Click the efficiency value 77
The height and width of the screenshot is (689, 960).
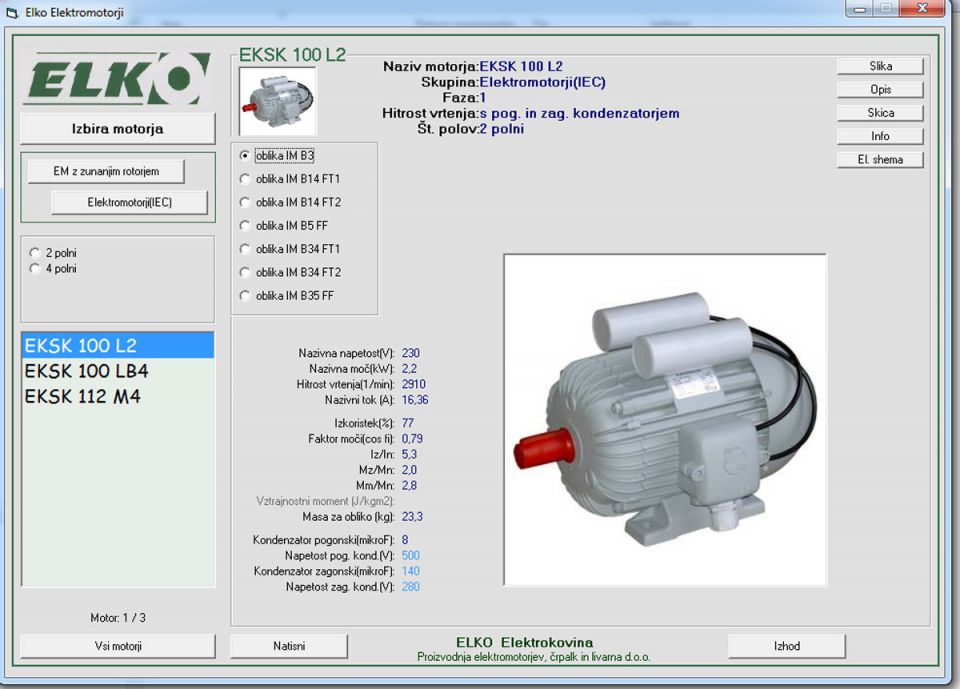pyautogui.click(x=407, y=423)
